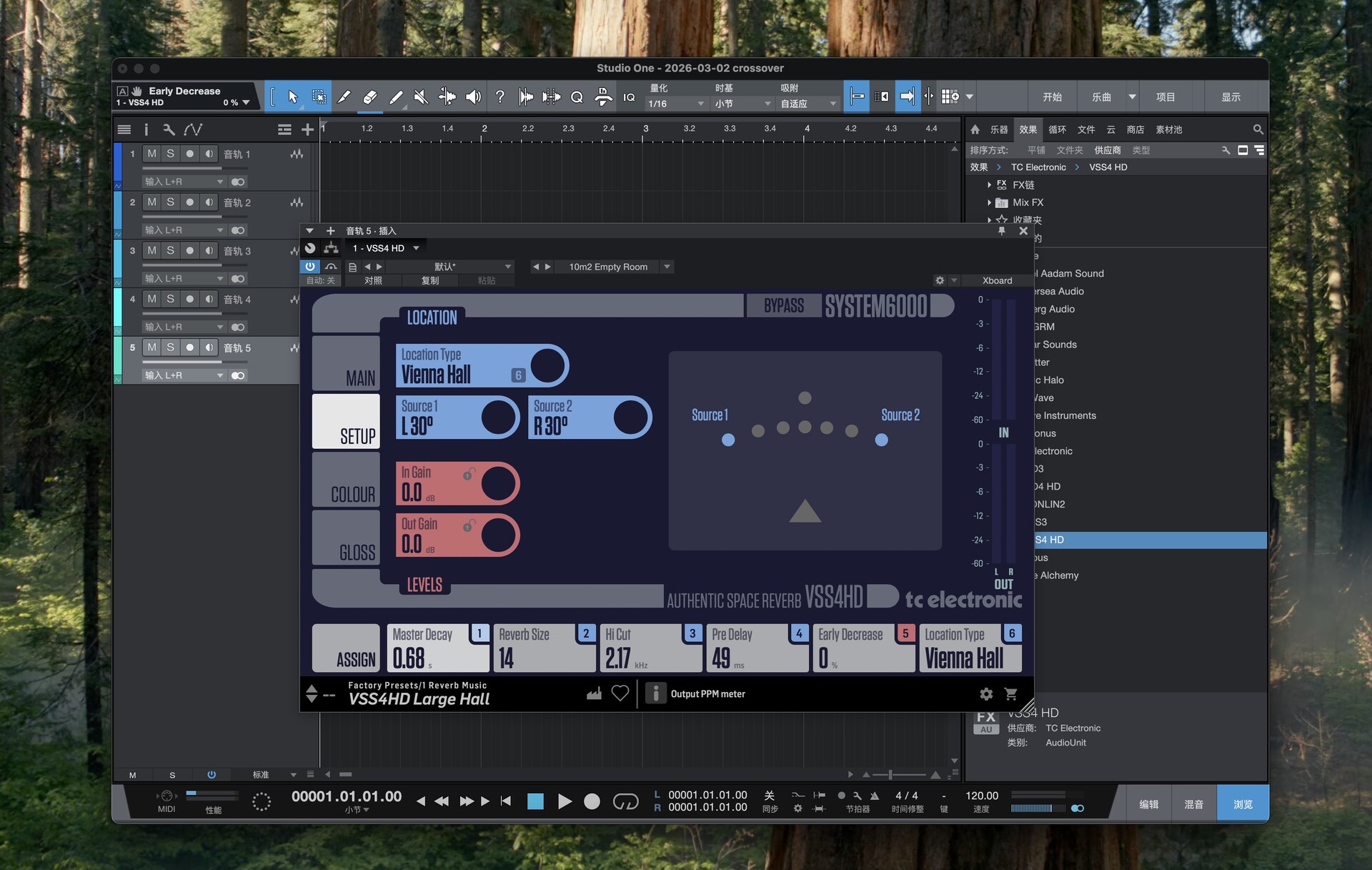Screen dimensions: 1372x870
Task: Expand the FX链 folder
Action: click(x=989, y=185)
